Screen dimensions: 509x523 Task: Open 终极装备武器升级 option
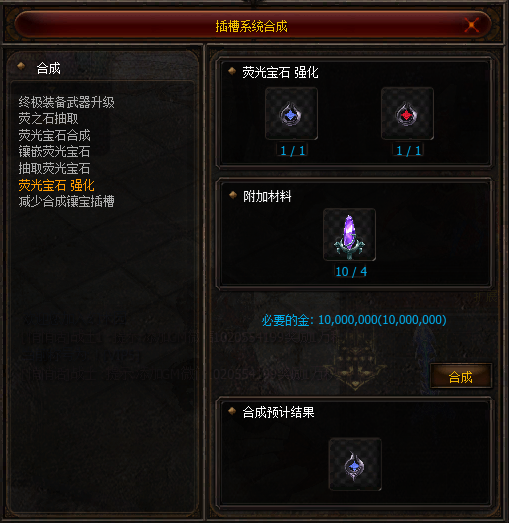(x=66, y=102)
